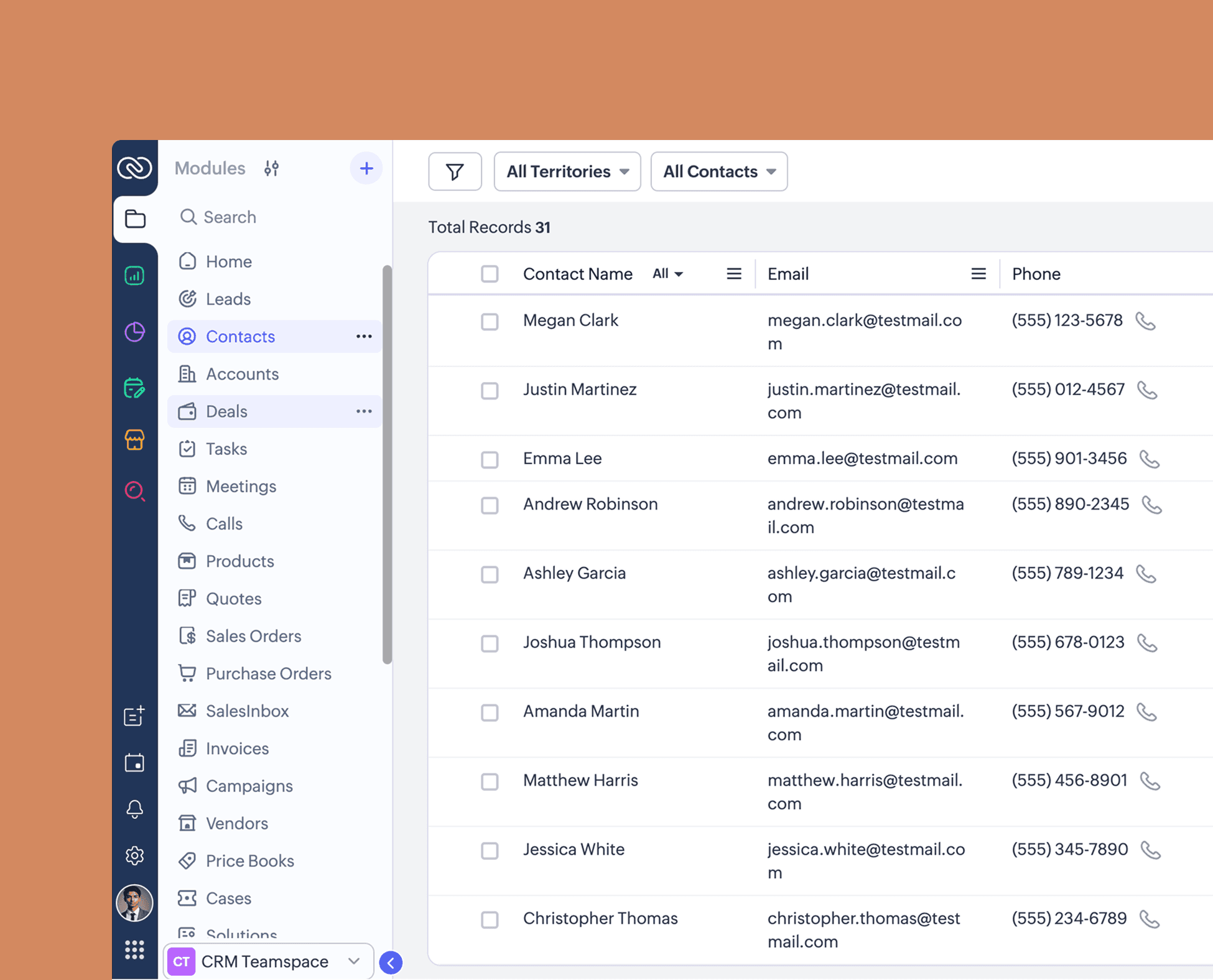Go to the Accounts module
This screenshot has width=1213, height=980.
[241, 374]
